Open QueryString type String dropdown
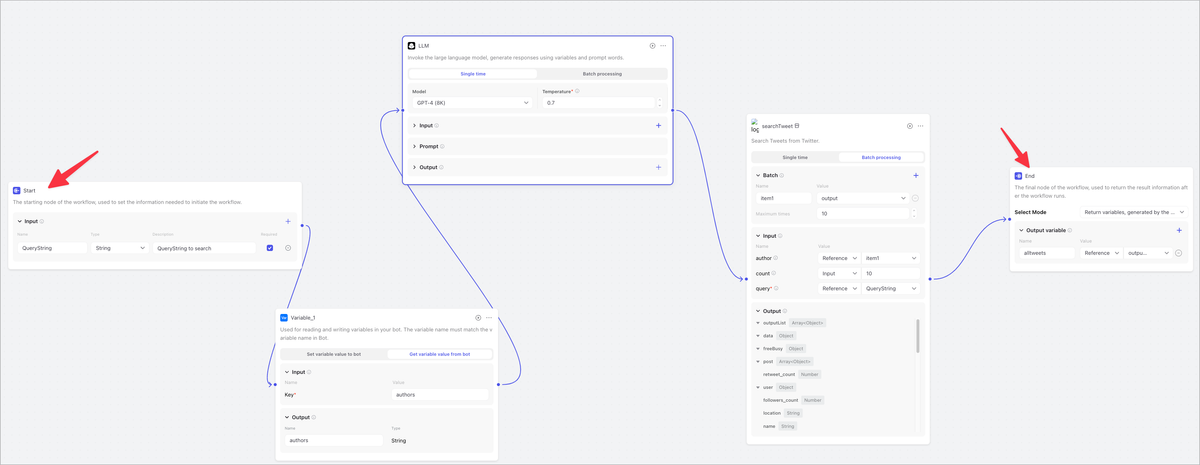 (120, 248)
